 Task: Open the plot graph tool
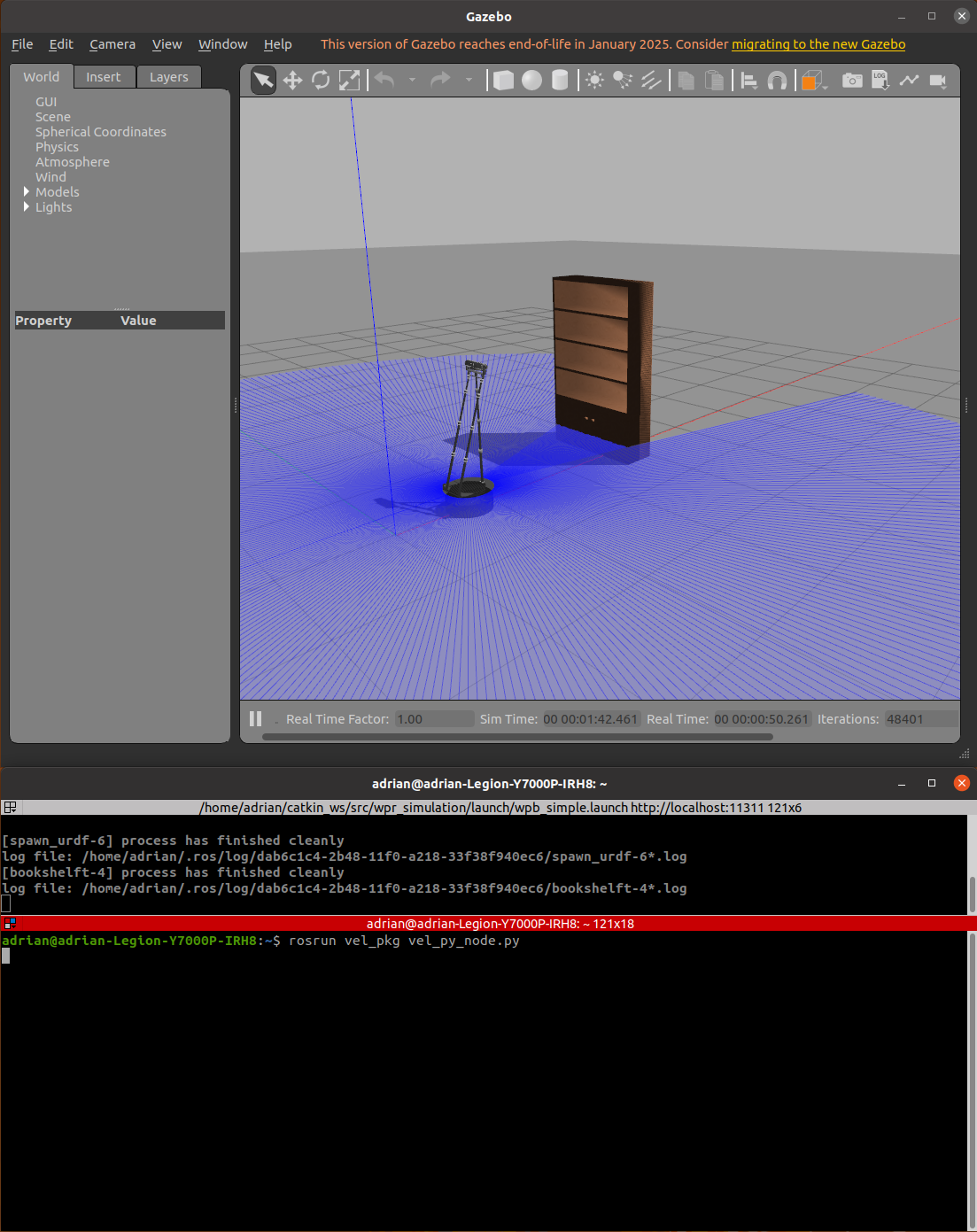(x=909, y=81)
